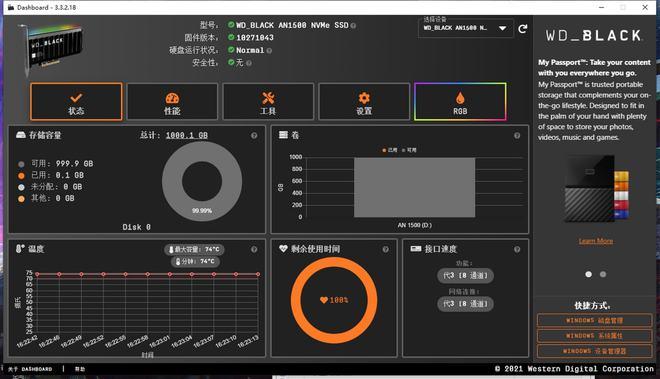Click the last temperature point at 16:23:13

pos(258,274)
